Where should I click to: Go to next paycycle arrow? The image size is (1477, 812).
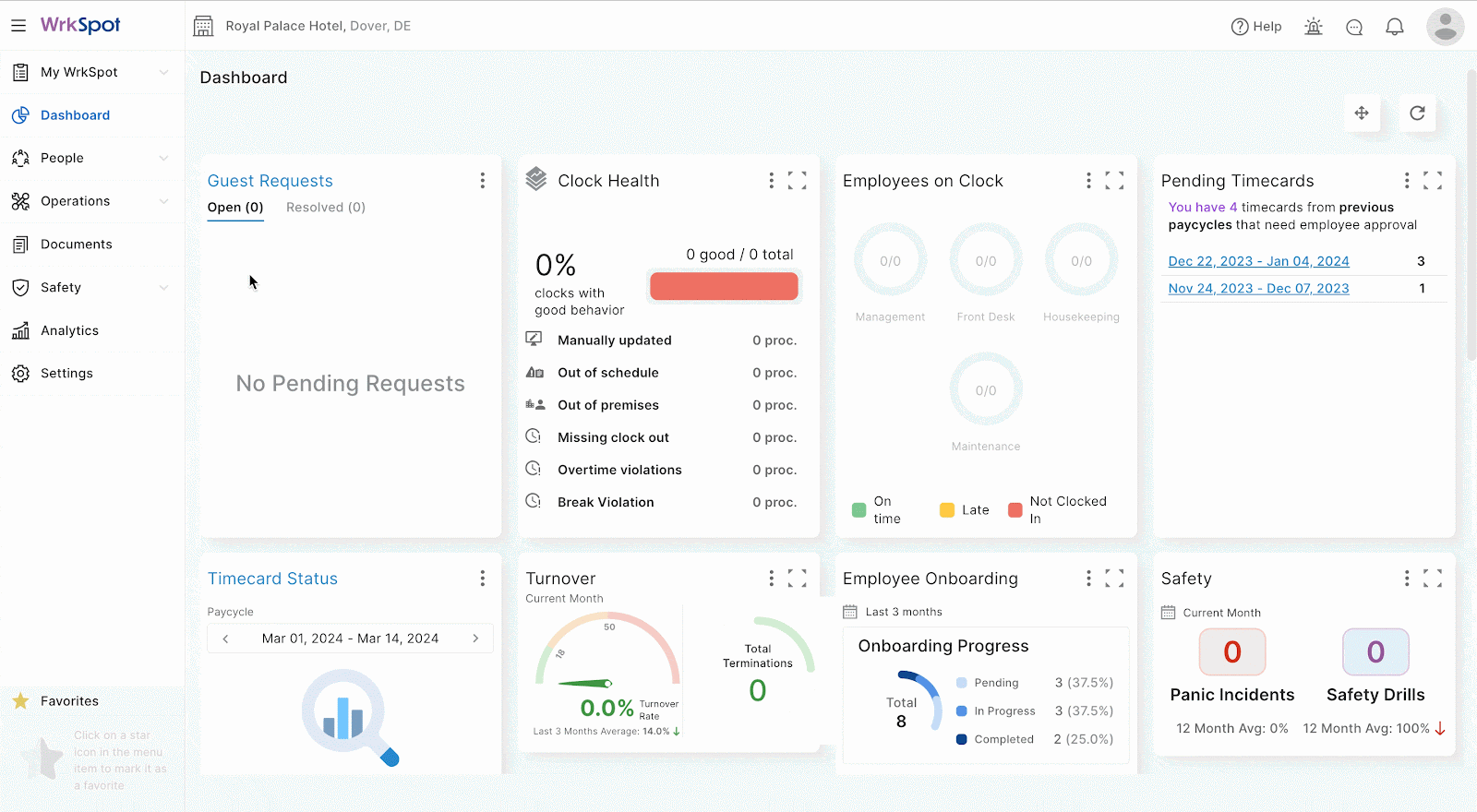(x=475, y=639)
